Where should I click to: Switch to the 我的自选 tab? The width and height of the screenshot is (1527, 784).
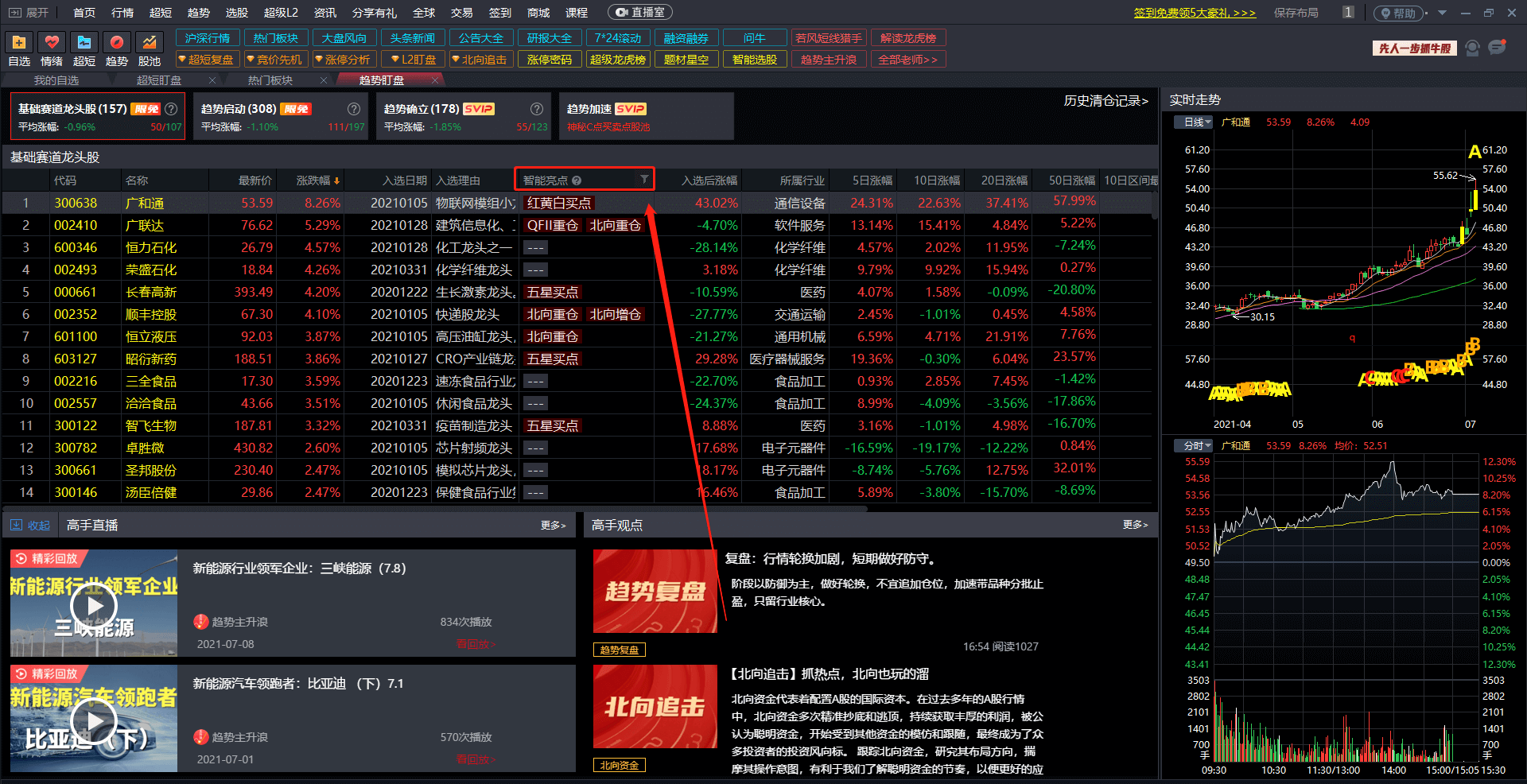point(56,80)
